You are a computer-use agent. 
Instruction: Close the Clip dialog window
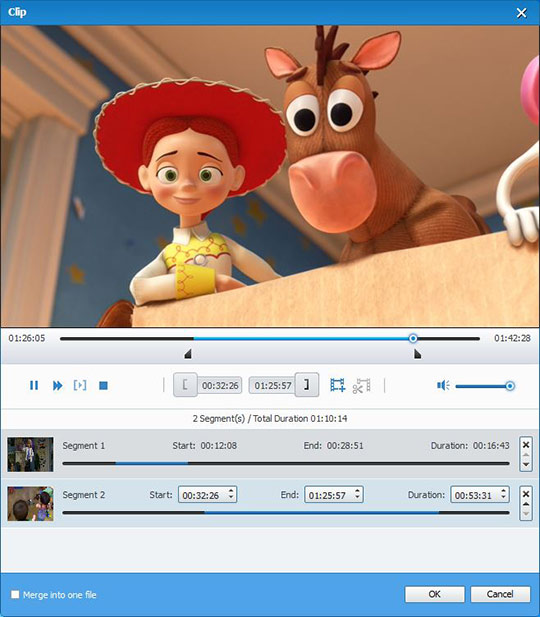pyautogui.click(x=522, y=13)
